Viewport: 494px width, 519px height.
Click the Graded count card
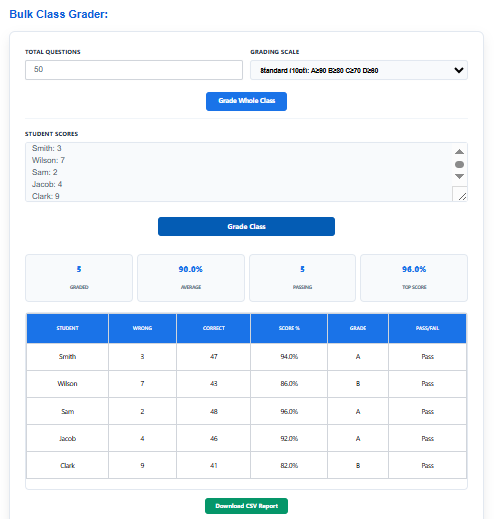79,278
